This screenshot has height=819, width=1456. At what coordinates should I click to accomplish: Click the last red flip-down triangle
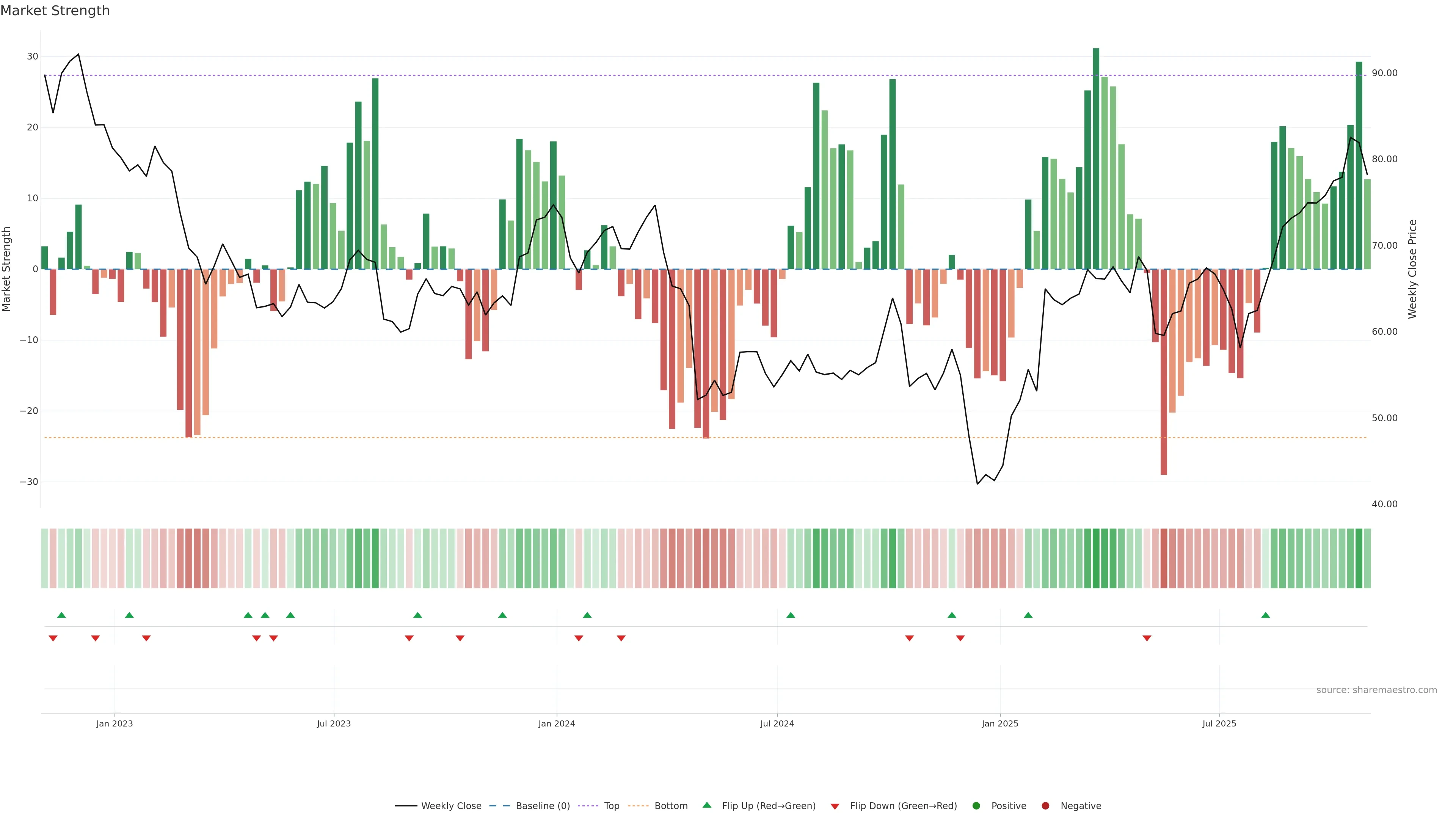(1147, 638)
